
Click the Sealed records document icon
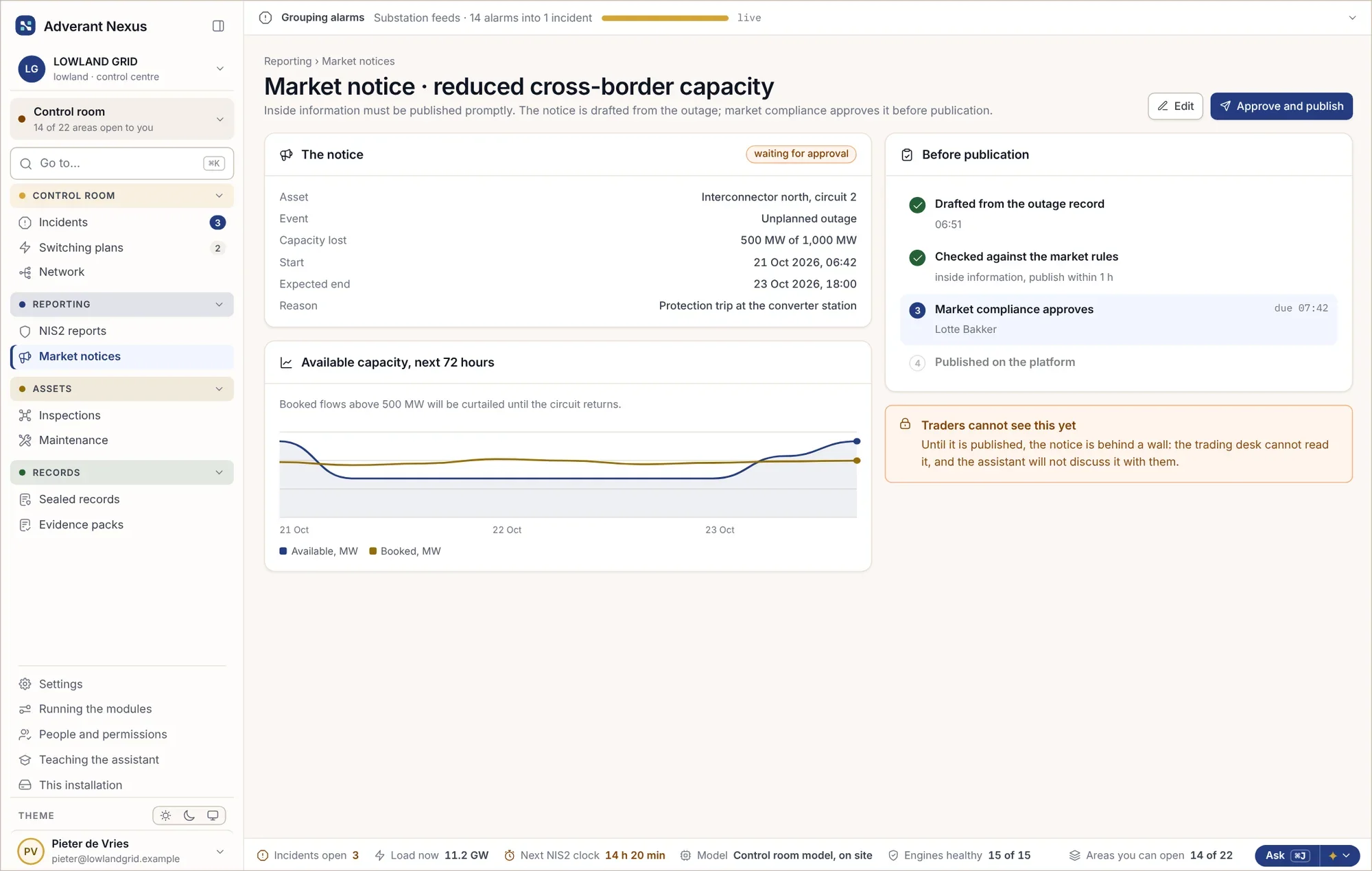(x=25, y=500)
